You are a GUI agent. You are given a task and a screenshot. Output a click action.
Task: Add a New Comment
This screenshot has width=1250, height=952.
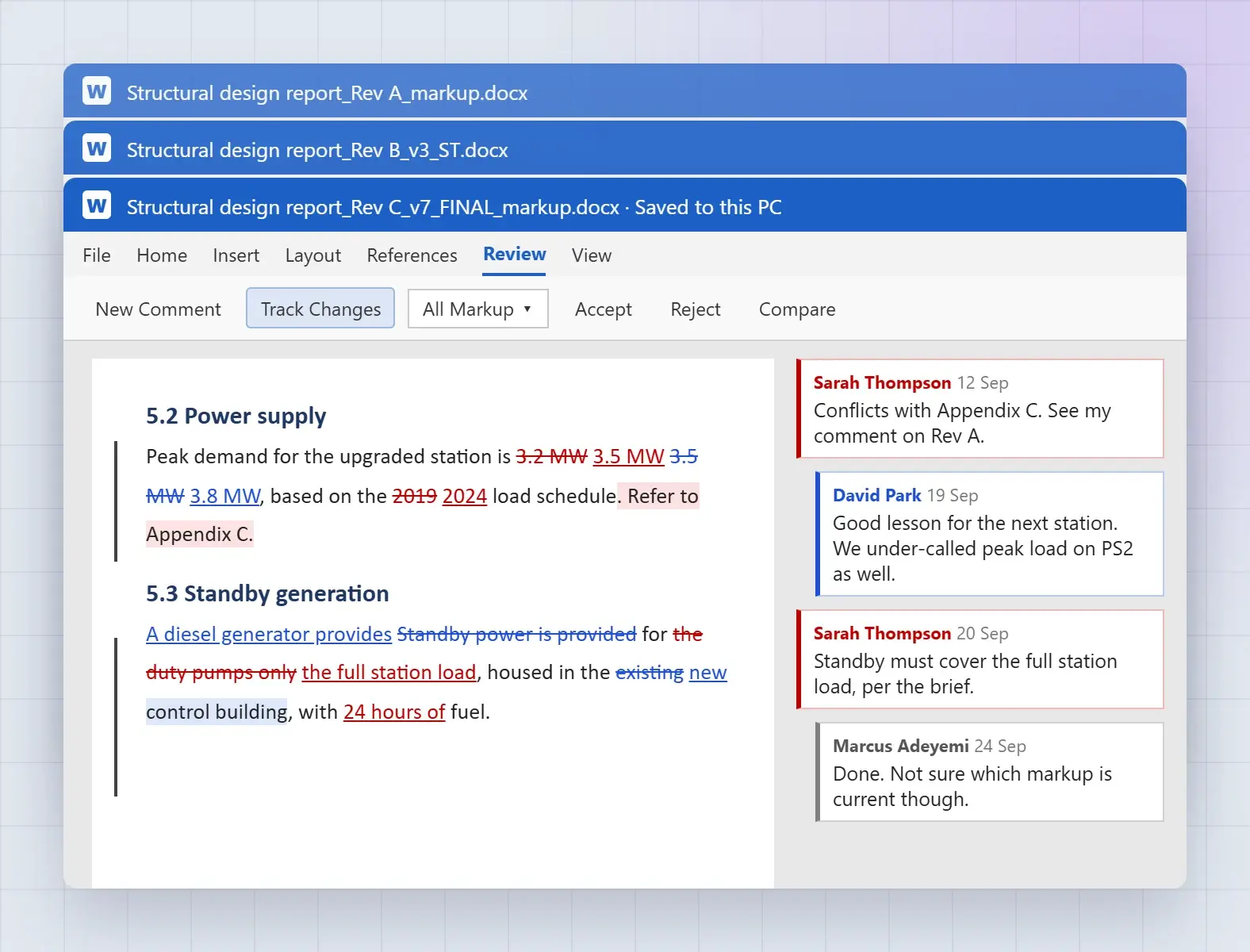[158, 309]
